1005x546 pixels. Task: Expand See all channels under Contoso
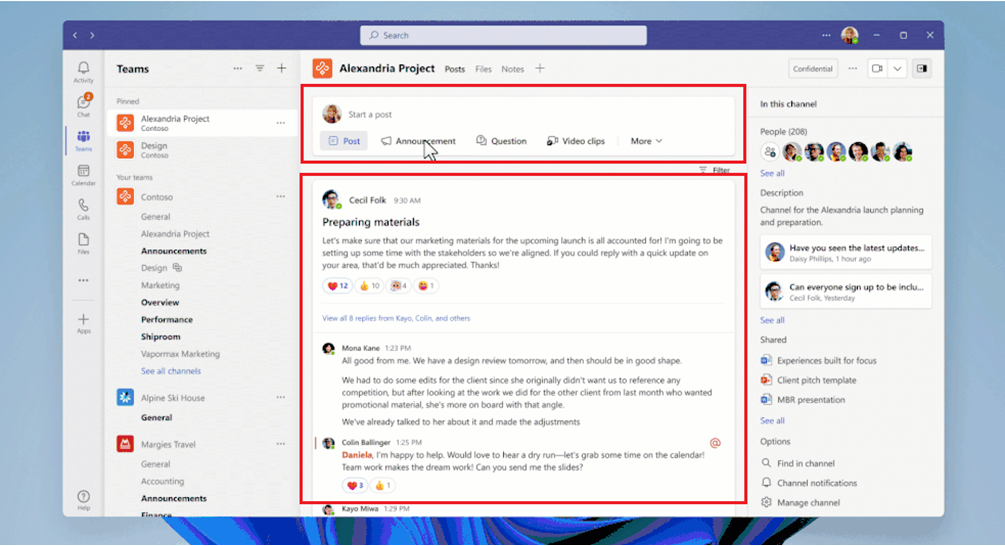tap(170, 371)
